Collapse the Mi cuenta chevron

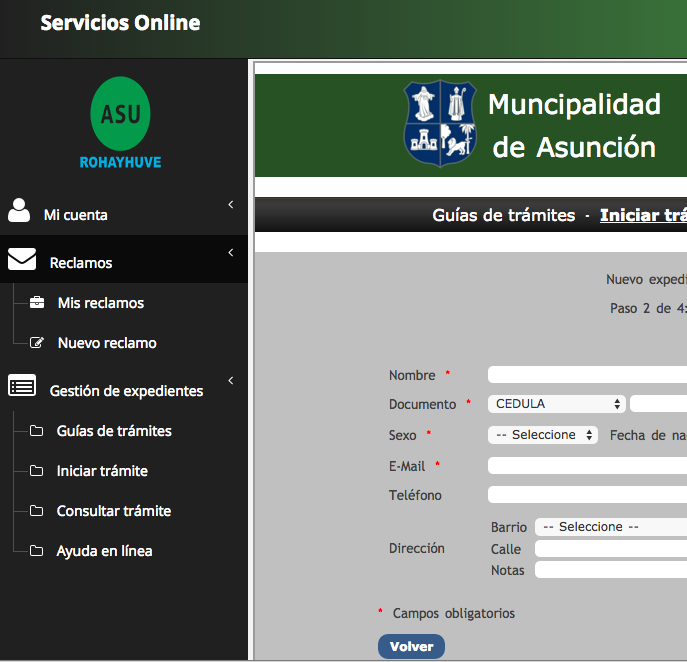coord(230,205)
